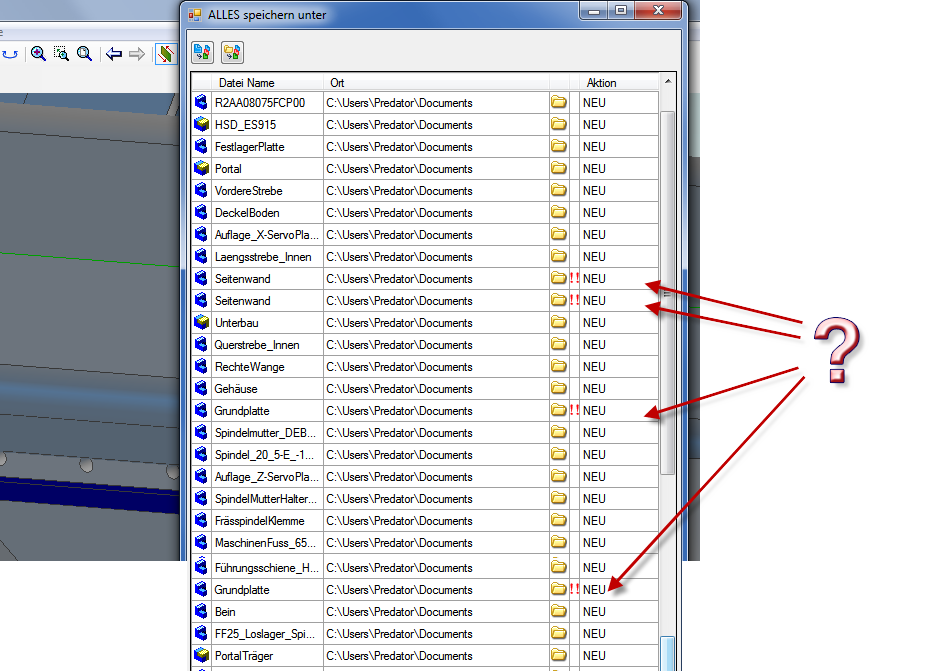939x671 pixels.
Task: Select file name MaschinenFuss_65...
Action: pyautogui.click(x=265, y=543)
